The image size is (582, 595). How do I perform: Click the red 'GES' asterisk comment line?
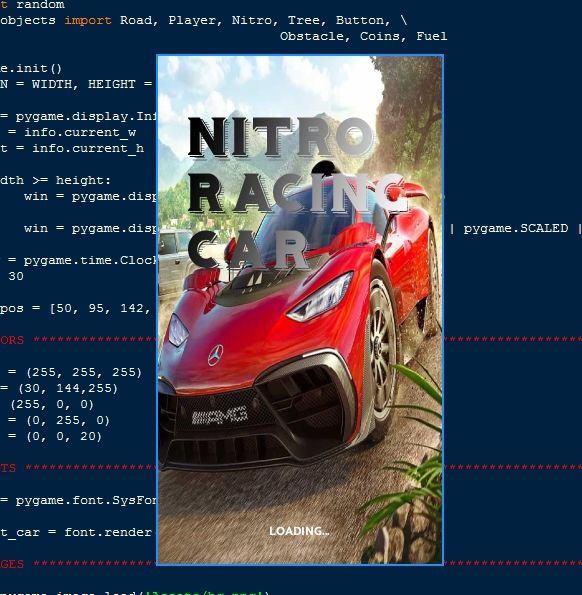pyautogui.click(x=78, y=564)
